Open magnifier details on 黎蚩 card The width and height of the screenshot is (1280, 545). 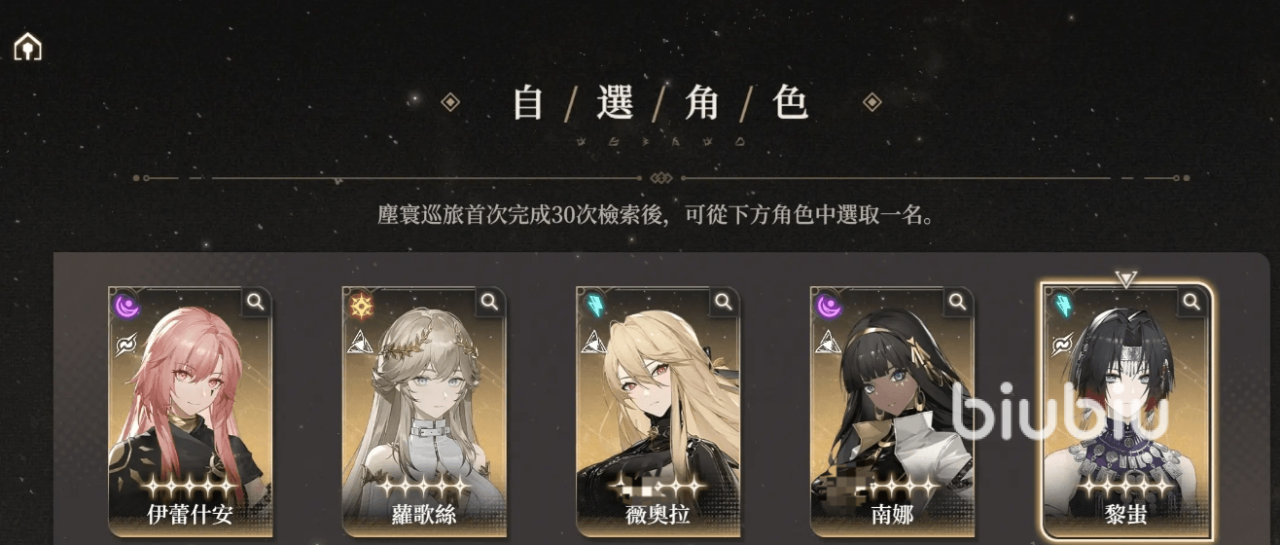[1192, 301]
